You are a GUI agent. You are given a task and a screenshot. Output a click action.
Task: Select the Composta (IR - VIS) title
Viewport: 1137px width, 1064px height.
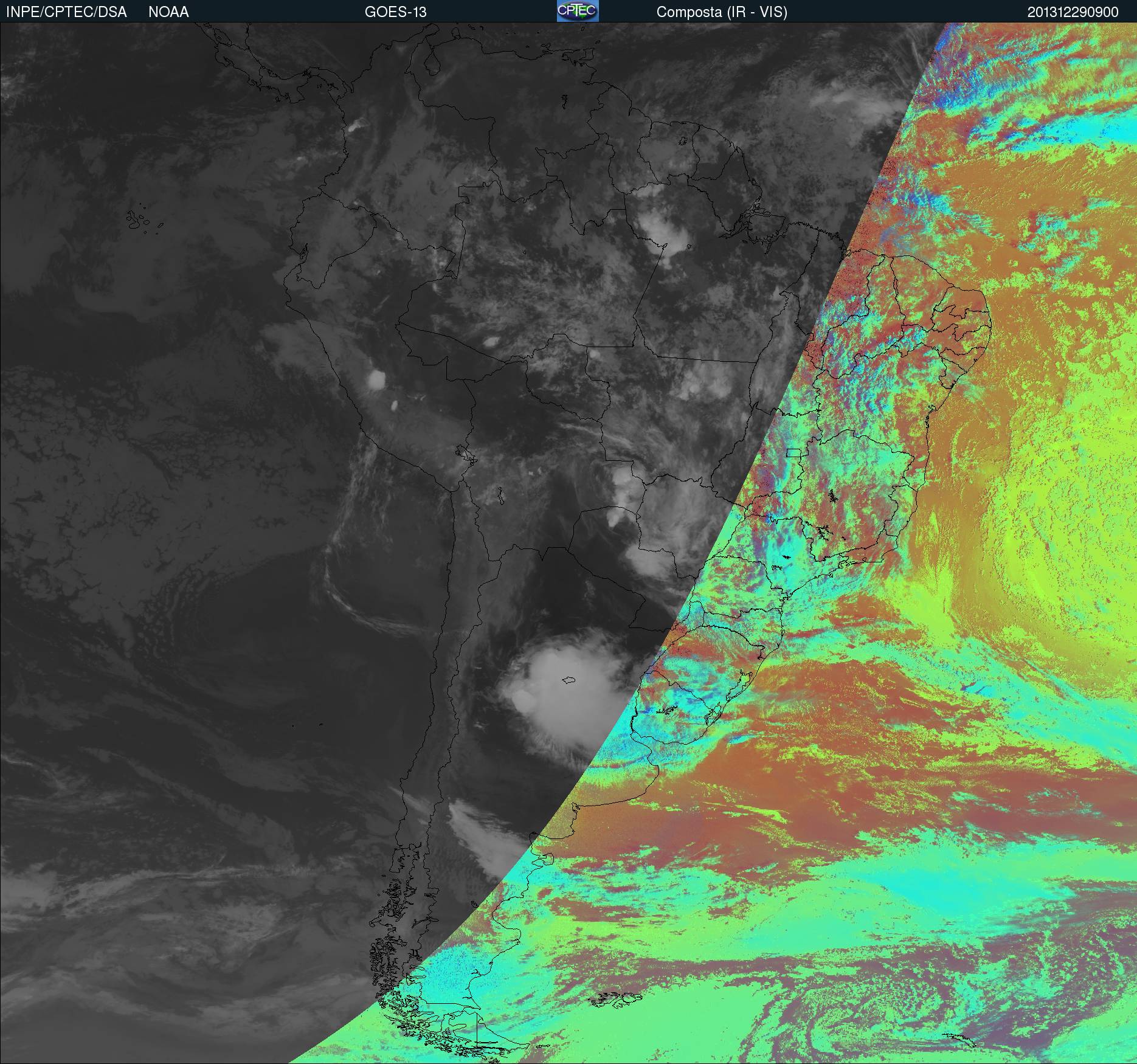(722, 12)
